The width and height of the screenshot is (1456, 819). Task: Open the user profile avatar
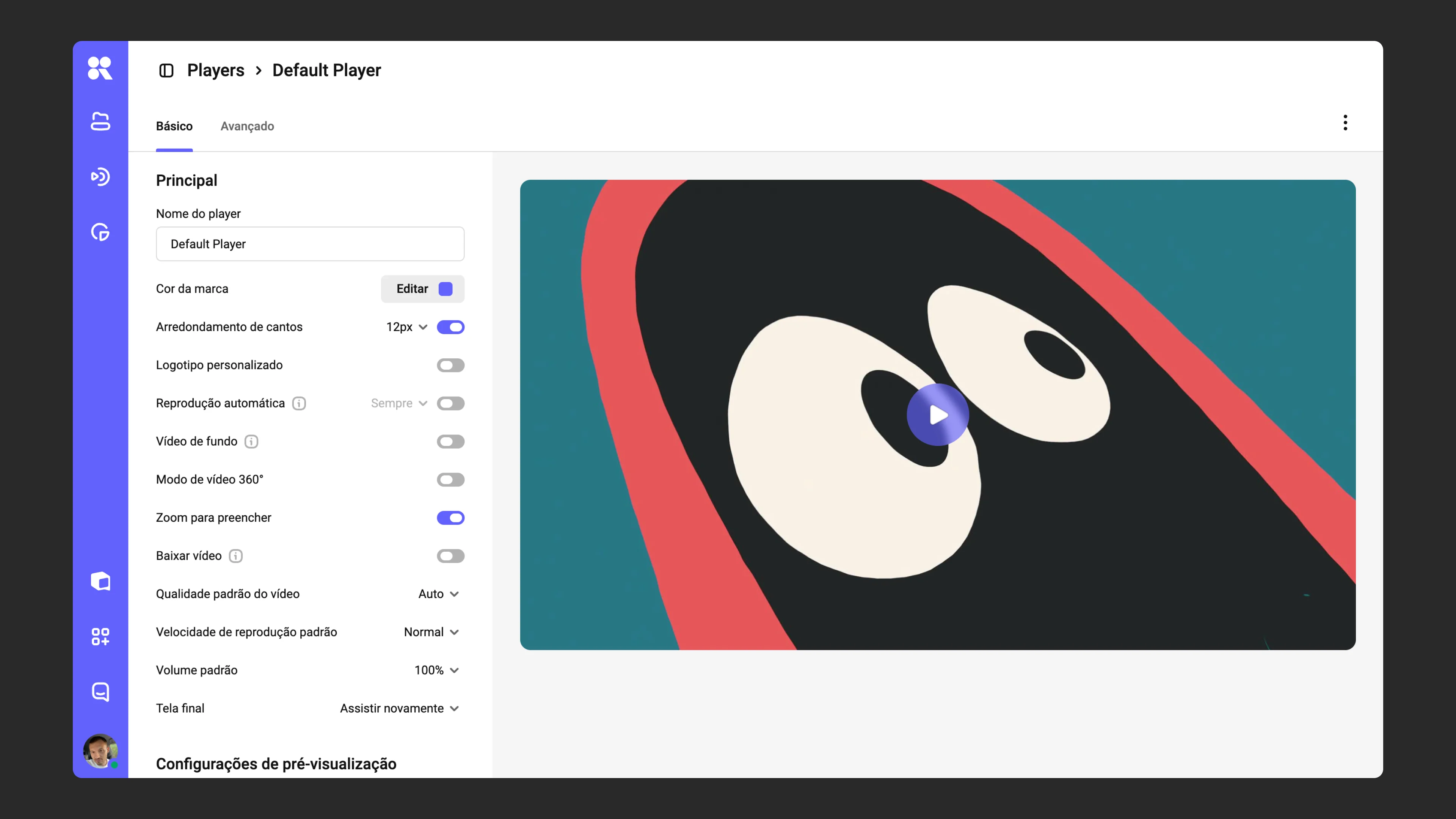(100, 751)
